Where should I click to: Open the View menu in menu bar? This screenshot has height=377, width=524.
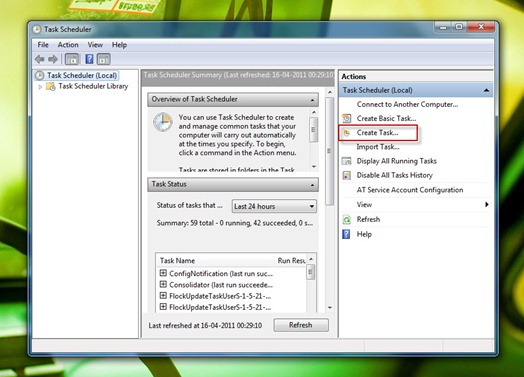click(95, 45)
